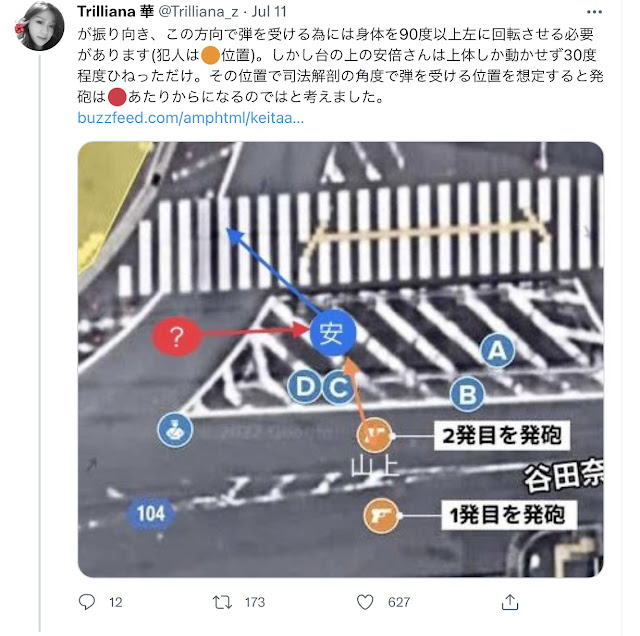Screen dimensions: 640x636
Task: Click the Trilliana 華 display name
Action: pos(116,11)
